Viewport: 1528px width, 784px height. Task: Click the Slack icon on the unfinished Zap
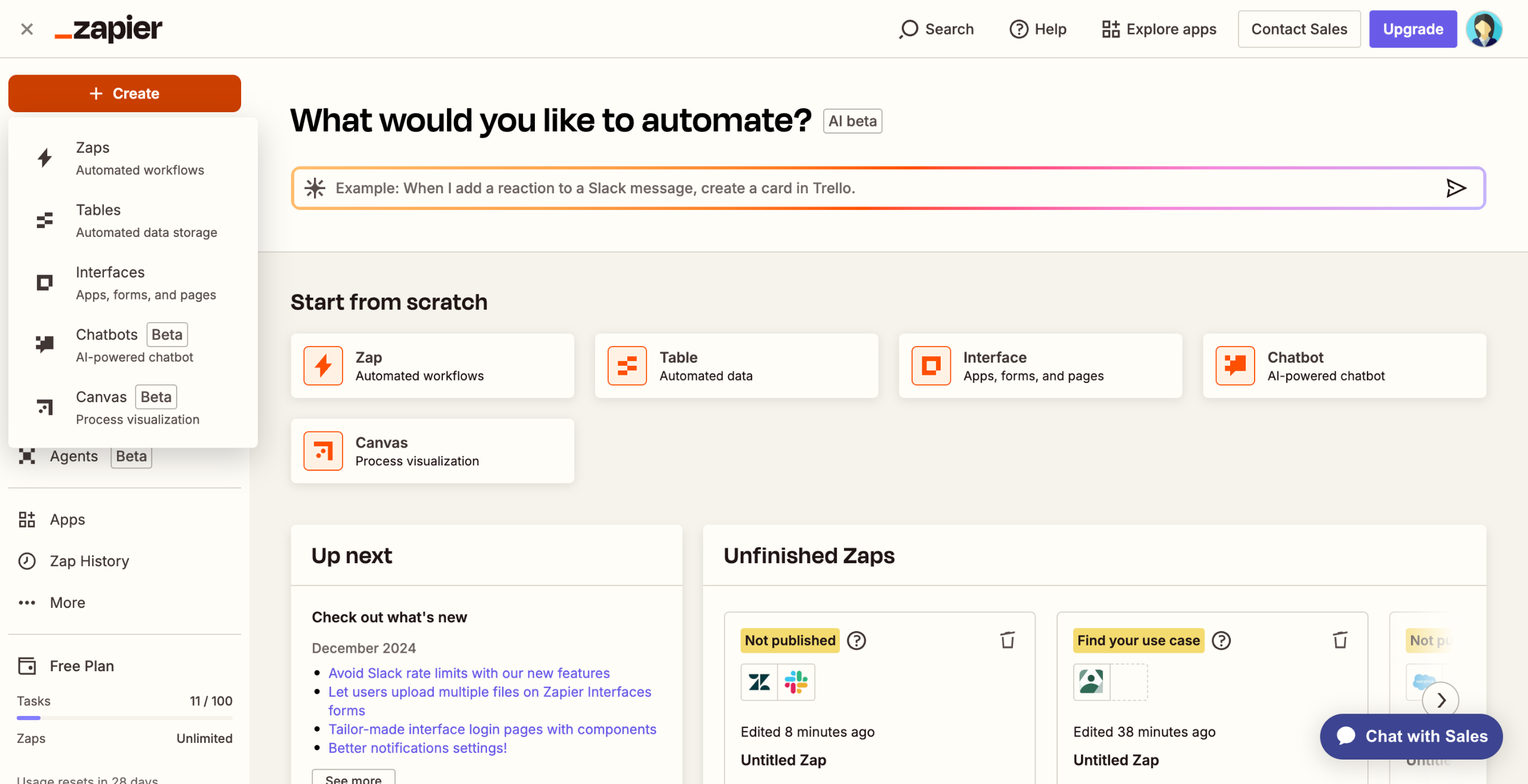[796, 682]
